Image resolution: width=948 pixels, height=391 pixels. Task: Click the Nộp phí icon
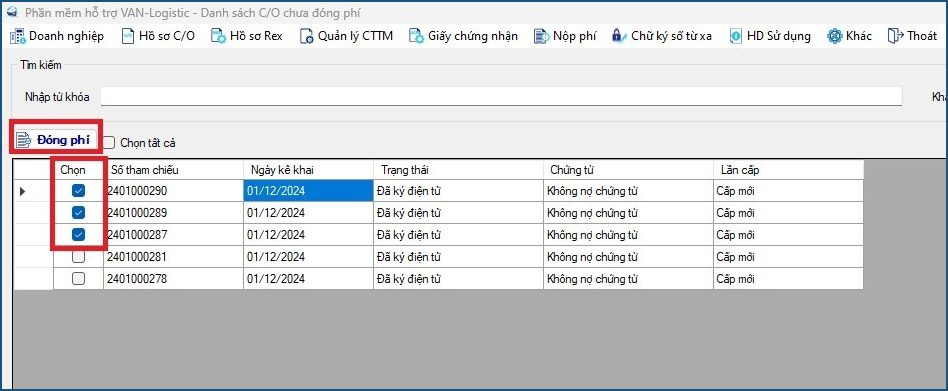pos(541,36)
